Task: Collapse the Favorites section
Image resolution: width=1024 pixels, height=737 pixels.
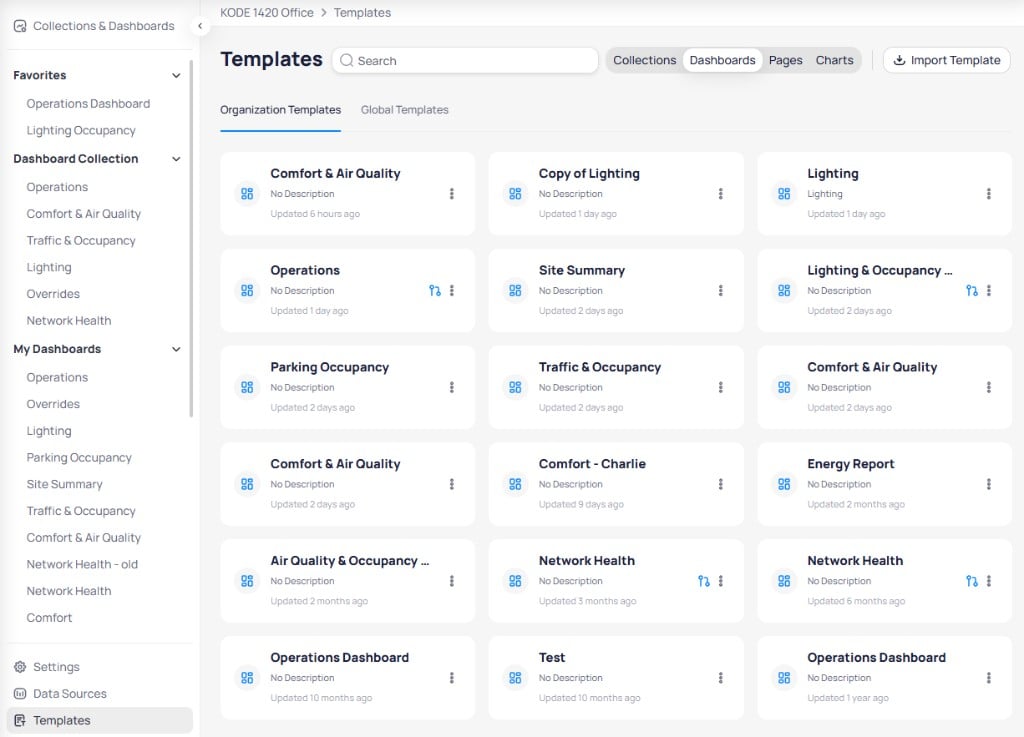Action: point(176,75)
